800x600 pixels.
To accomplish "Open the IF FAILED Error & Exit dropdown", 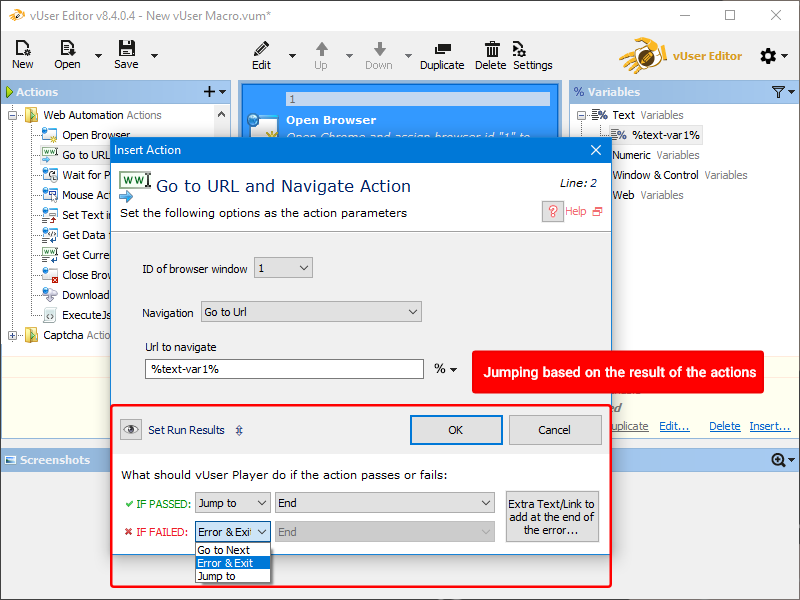I will coord(233,532).
